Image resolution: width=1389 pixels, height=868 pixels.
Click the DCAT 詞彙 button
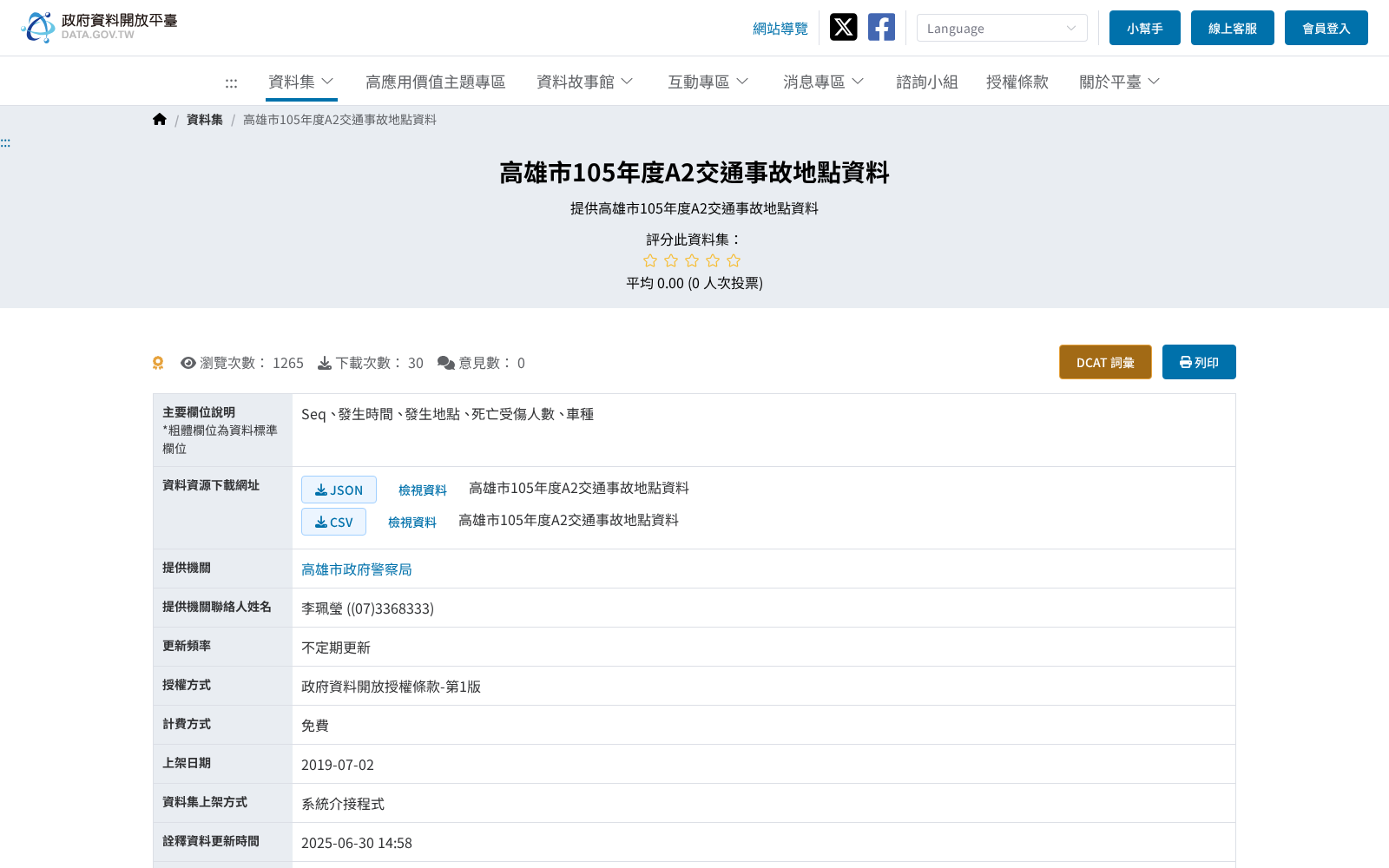1105,362
